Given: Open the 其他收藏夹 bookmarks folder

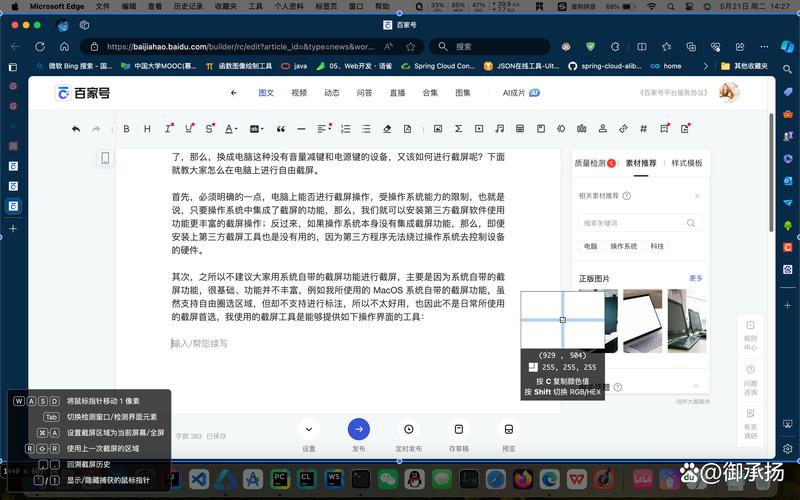Looking at the screenshot, I should pyautogui.click(x=744, y=66).
